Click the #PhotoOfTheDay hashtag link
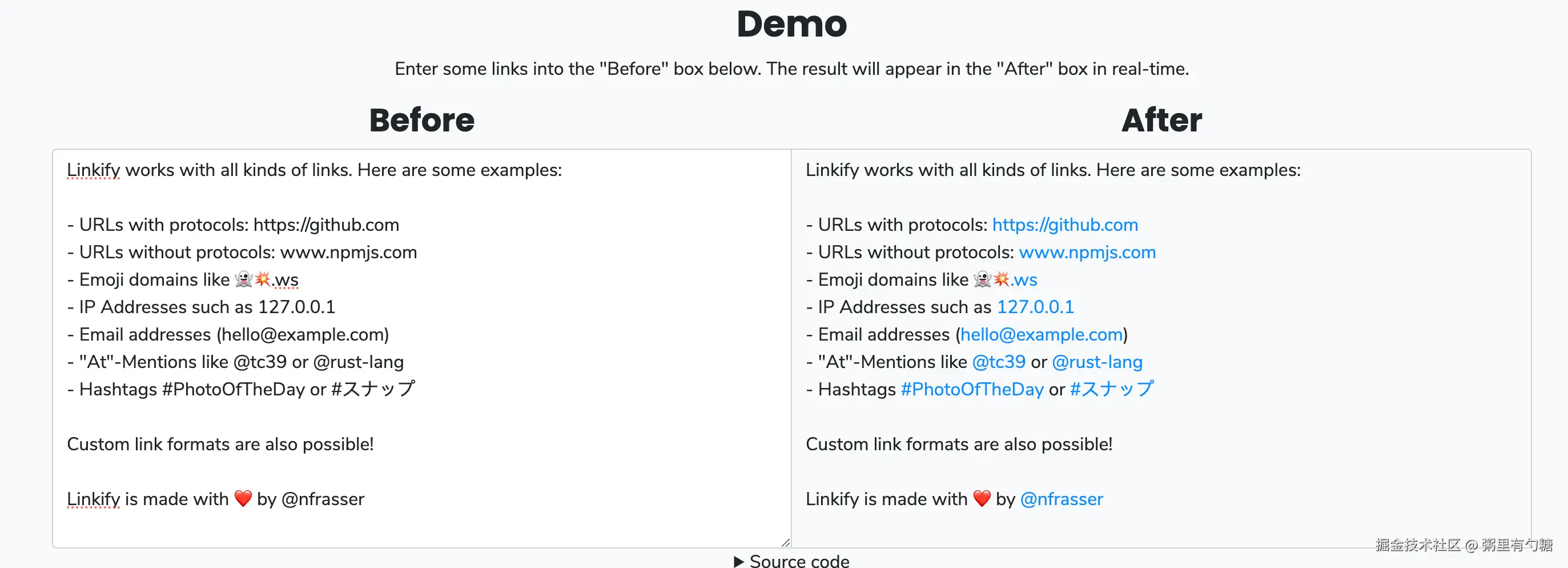Viewport: 1568px width, 568px height. (971, 390)
